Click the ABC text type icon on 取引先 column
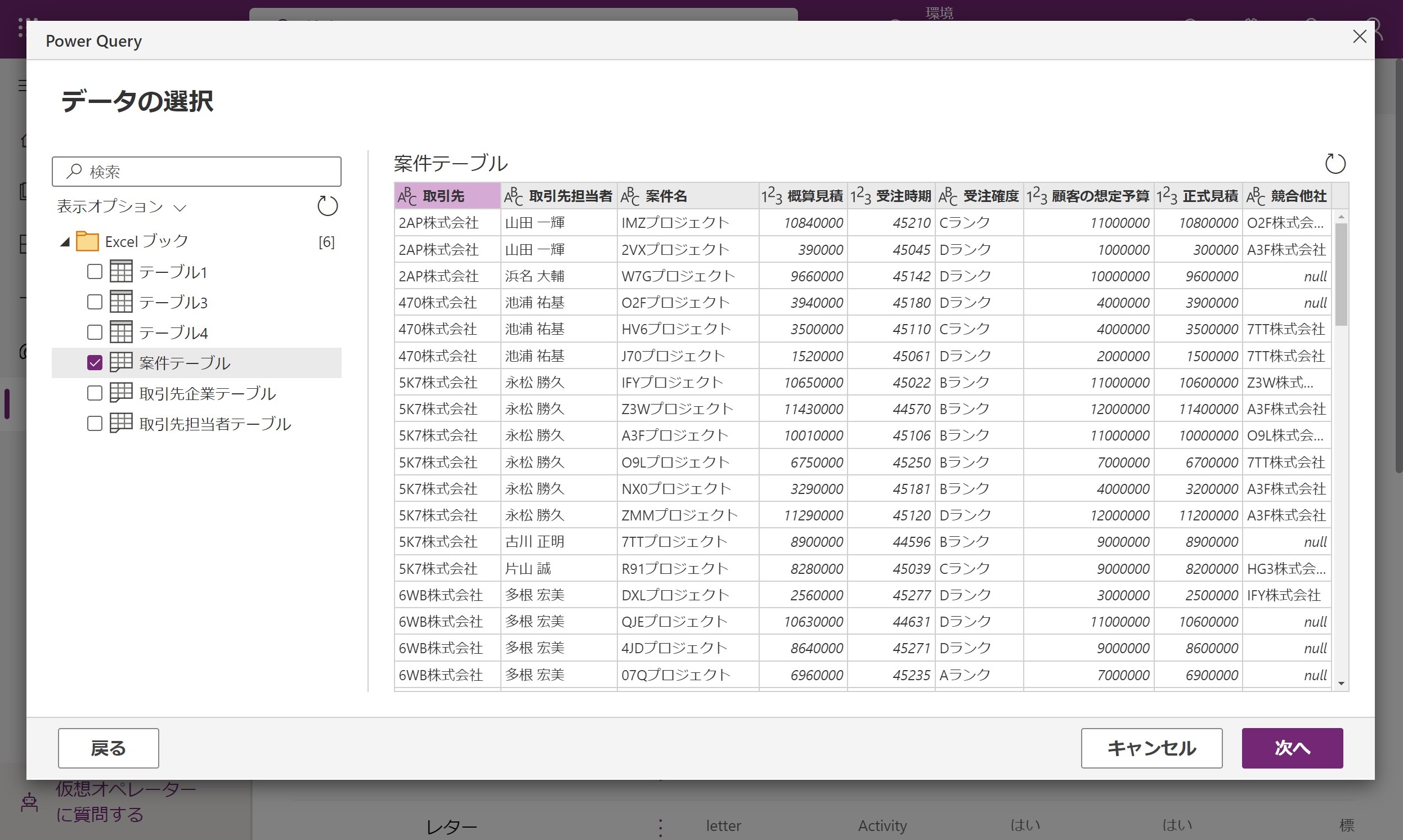 [x=407, y=195]
